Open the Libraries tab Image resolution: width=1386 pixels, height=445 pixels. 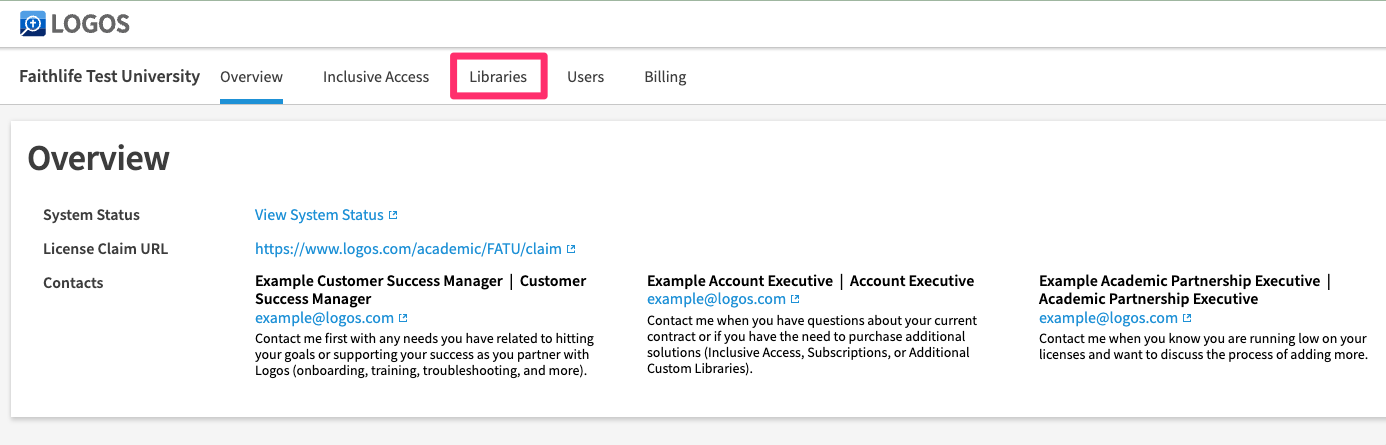click(x=498, y=77)
